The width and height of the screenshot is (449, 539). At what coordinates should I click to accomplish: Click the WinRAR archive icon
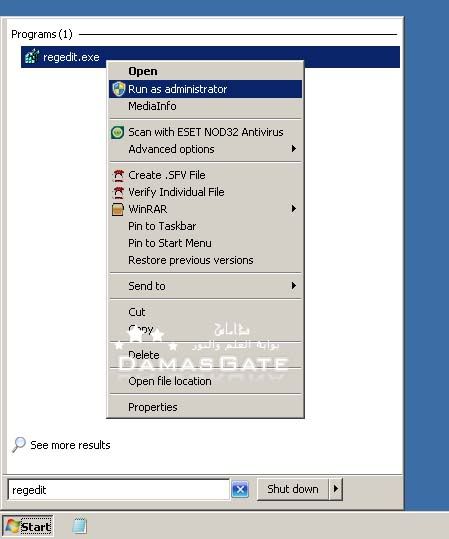click(x=118, y=209)
